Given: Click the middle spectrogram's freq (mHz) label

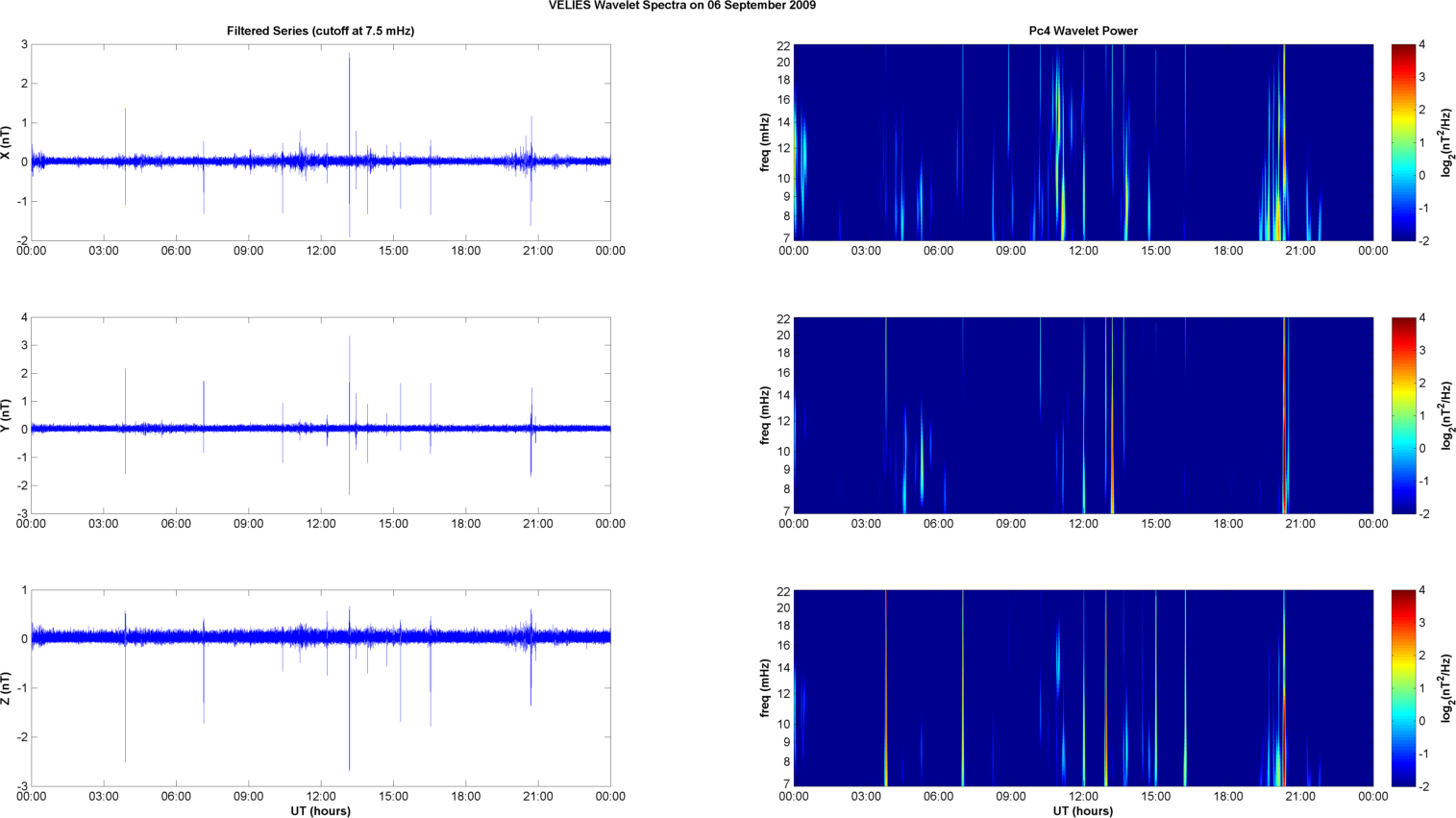Looking at the screenshot, I should click(765, 415).
